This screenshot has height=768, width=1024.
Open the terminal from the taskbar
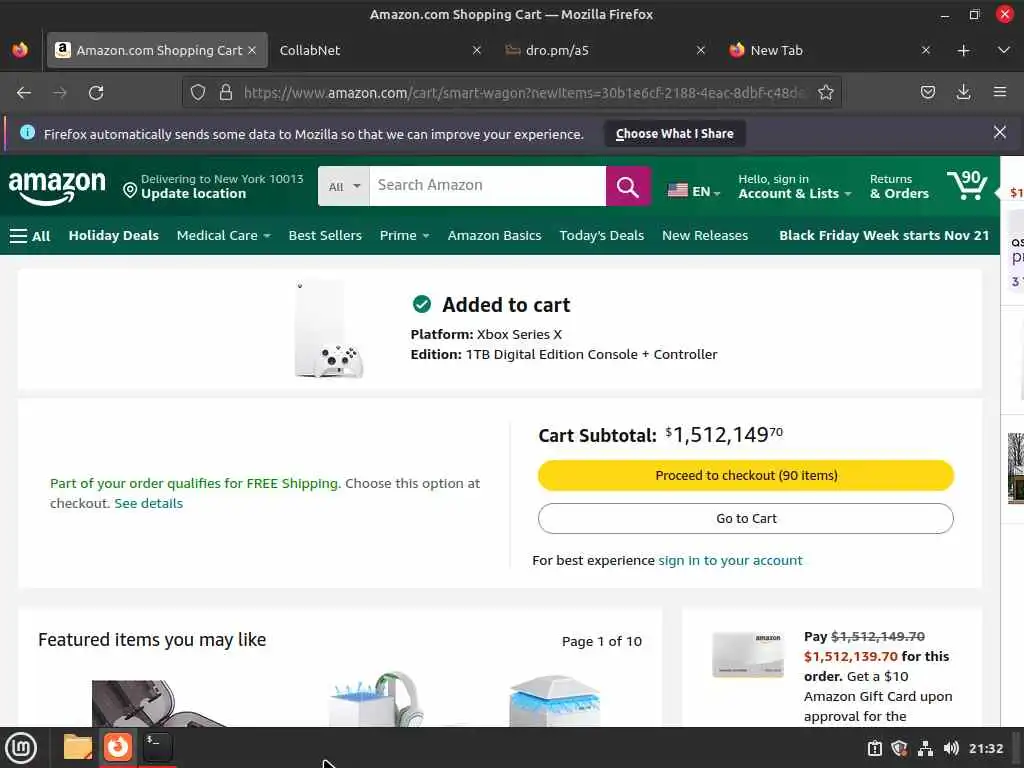pos(157,747)
